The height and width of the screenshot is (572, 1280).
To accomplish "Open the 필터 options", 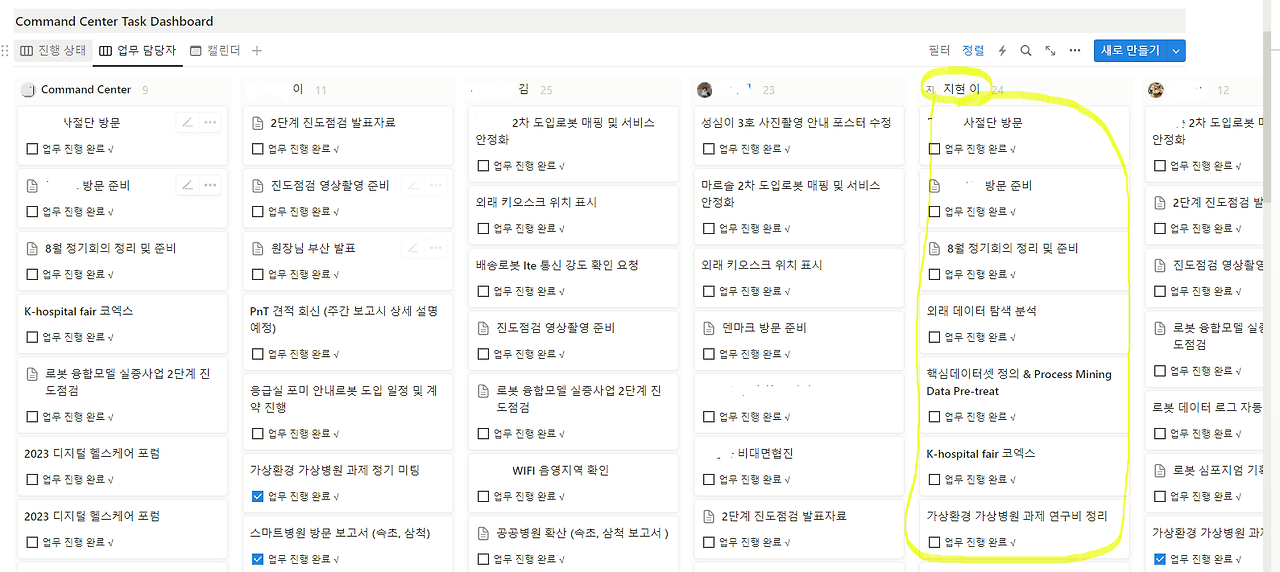I will pos(939,50).
